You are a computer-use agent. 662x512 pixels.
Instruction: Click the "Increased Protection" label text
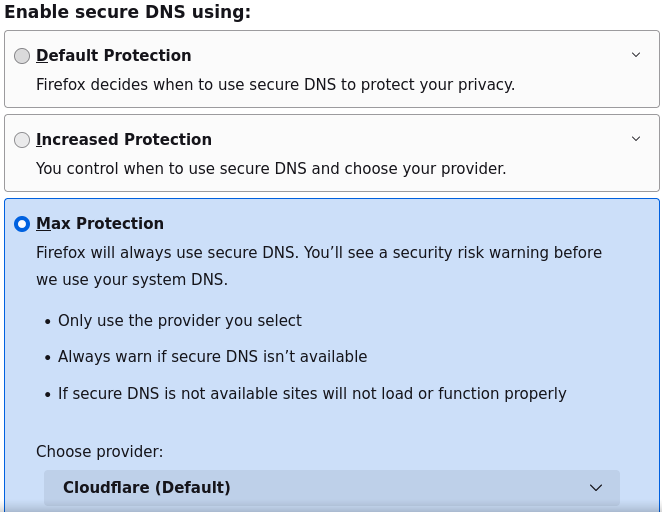[124, 140]
